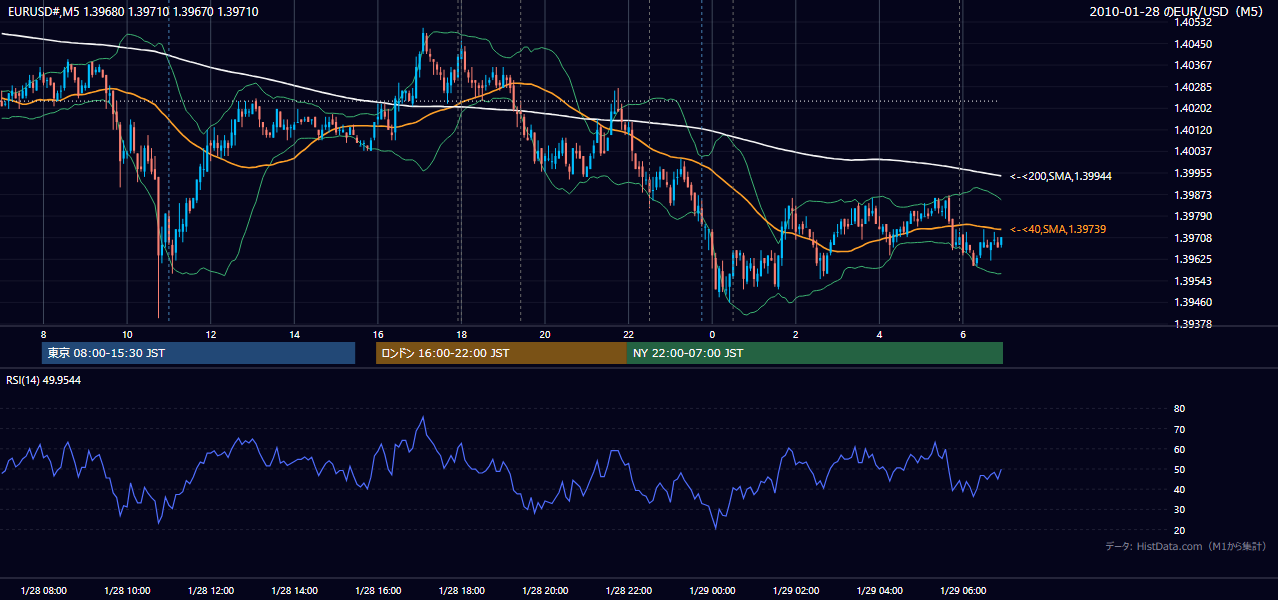Click the 1/28 18:00 bottom time label
Screen dimensions: 1278x600
[461, 591]
